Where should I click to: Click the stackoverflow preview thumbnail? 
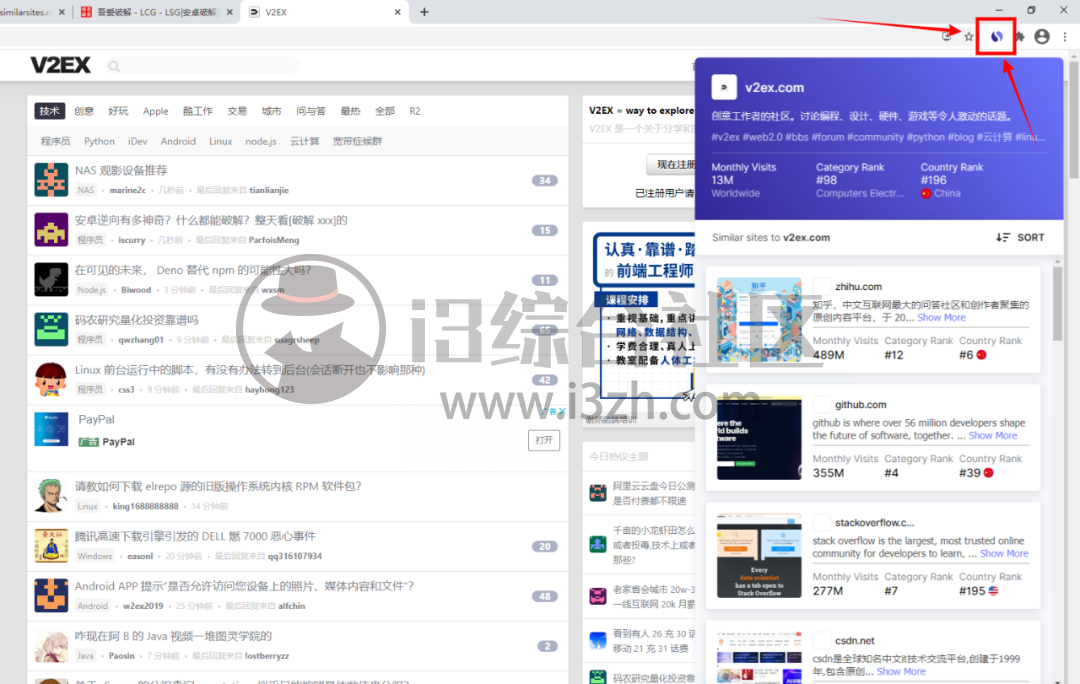pyautogui.click(x=759, y=556)
